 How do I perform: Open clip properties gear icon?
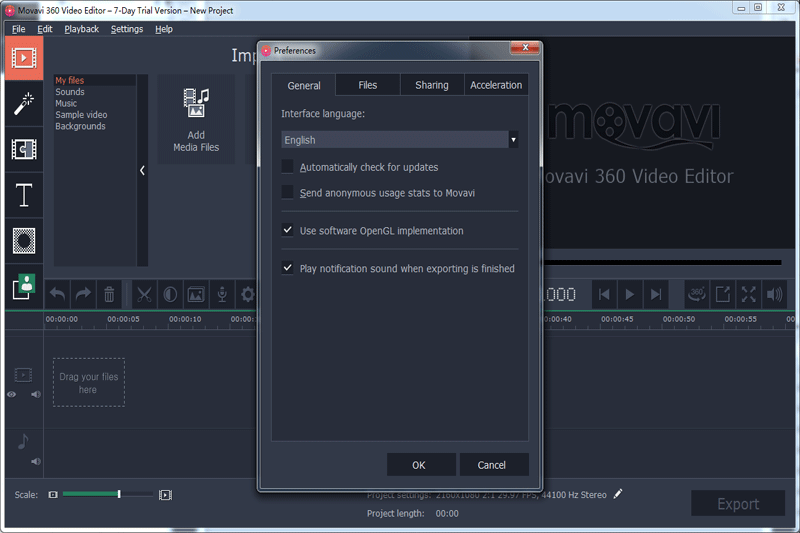[247, 294]
